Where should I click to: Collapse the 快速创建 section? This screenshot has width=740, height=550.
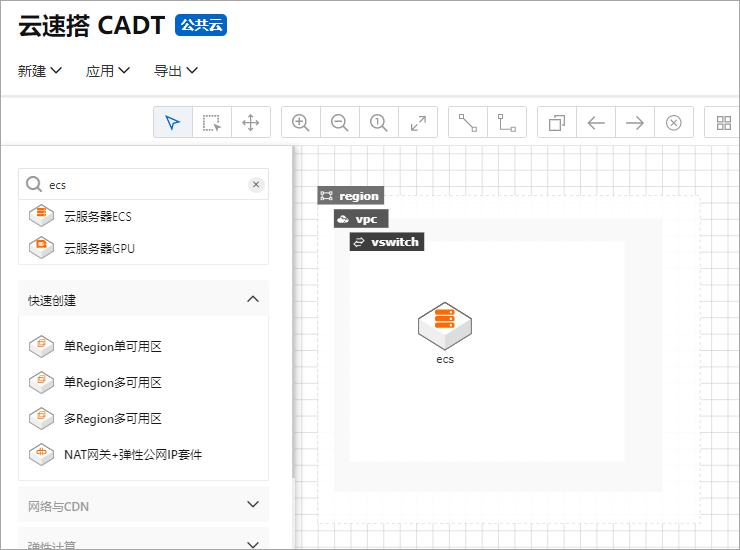tap(143, 299)
